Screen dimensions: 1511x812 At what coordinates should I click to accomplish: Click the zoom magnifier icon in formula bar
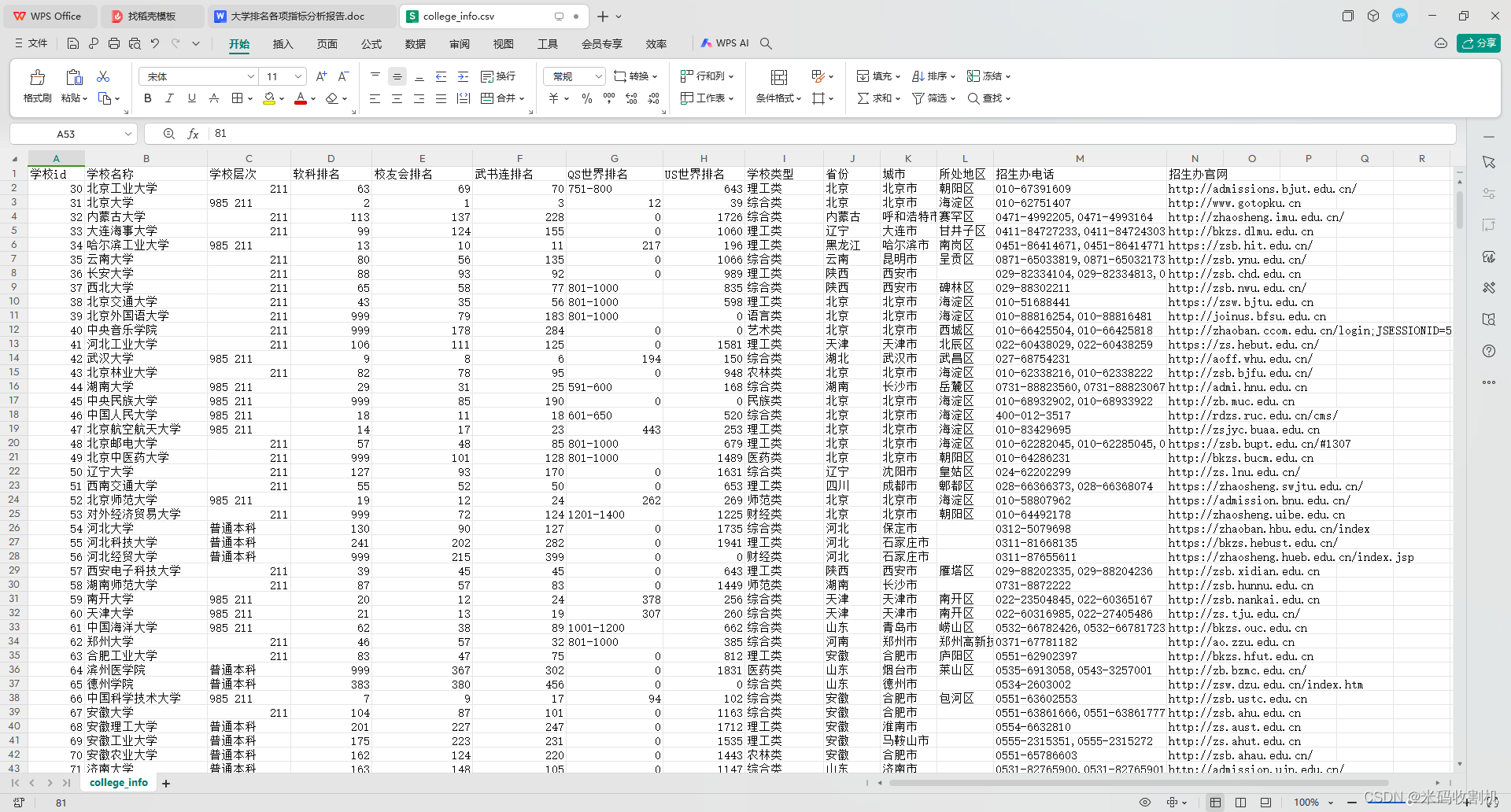point(168,134)
